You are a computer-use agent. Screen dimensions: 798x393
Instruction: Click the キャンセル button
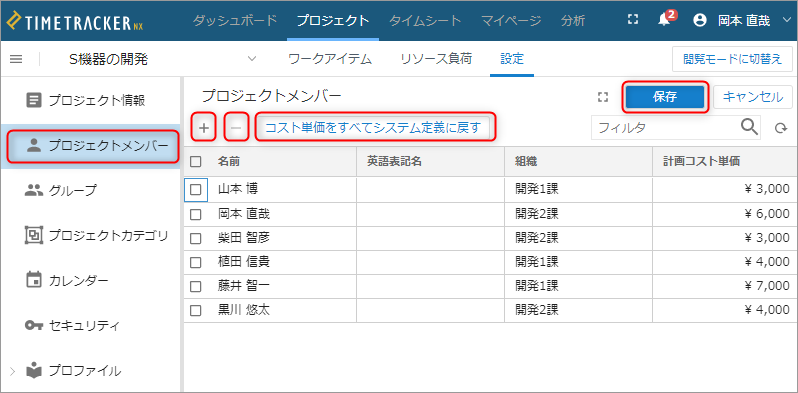click(753, 97)
